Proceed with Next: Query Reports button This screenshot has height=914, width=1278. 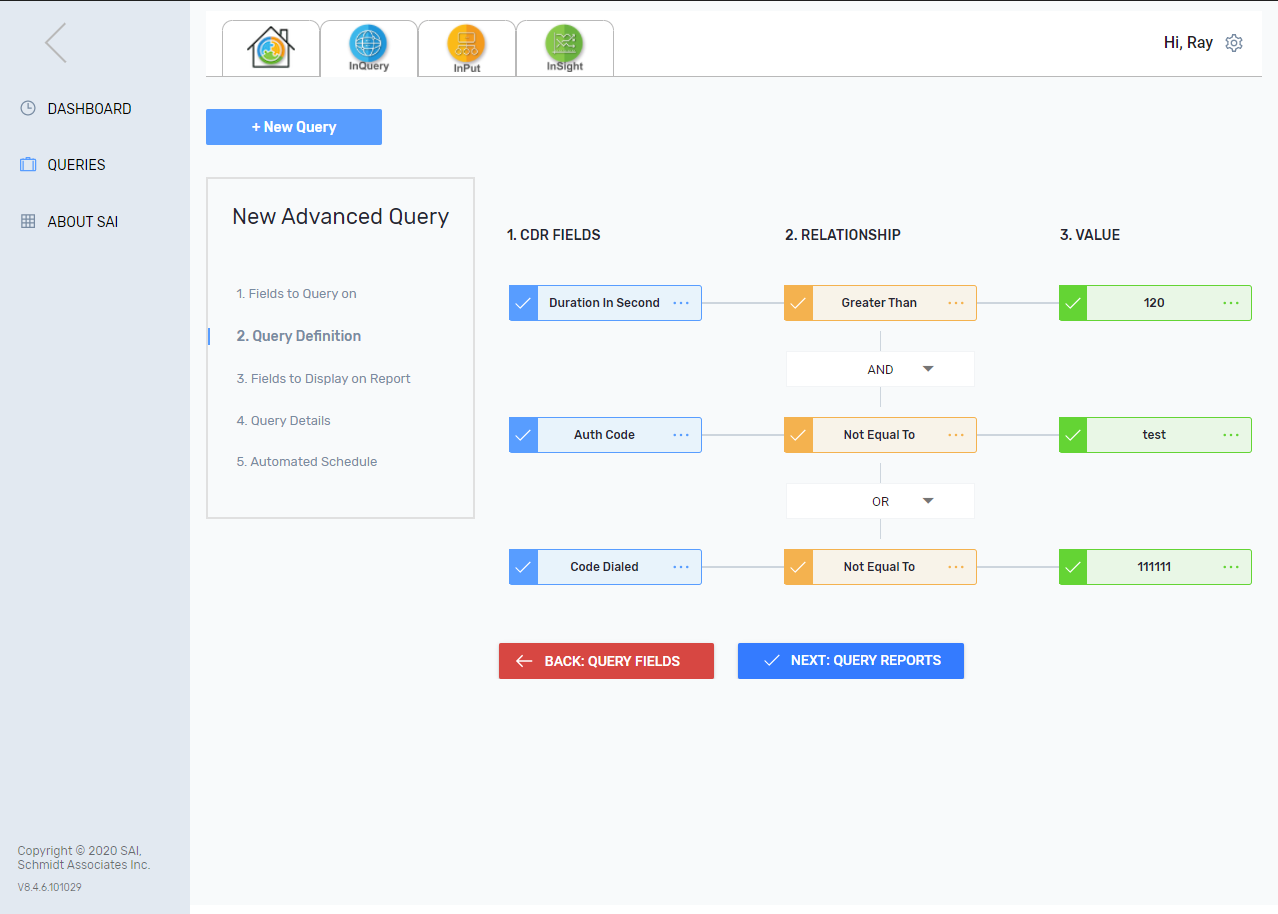[x=851, y=661]
